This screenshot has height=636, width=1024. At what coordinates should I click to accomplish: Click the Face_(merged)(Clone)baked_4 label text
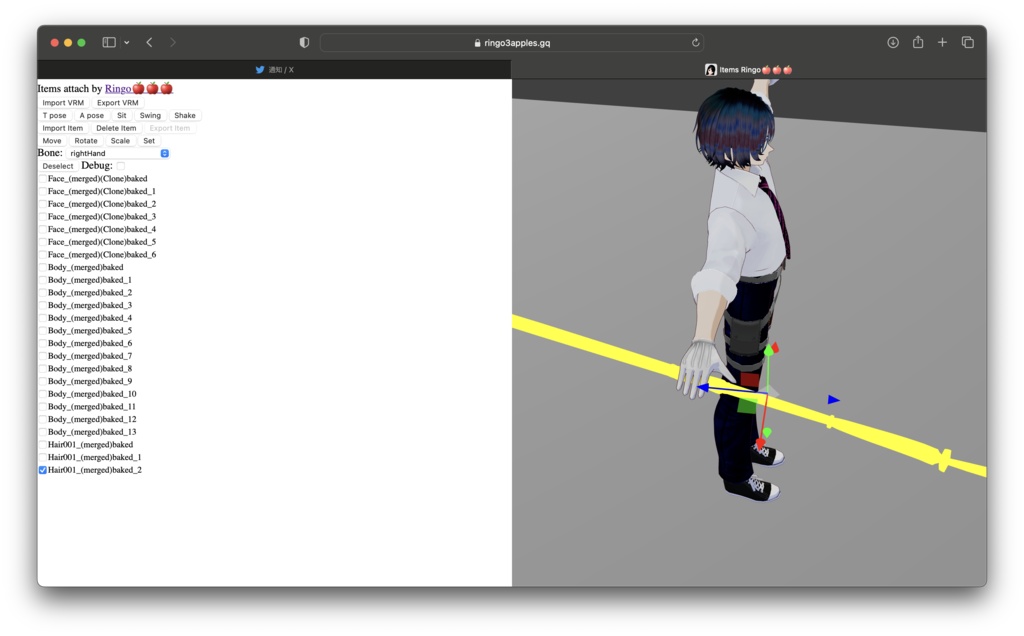coord(102,229)
